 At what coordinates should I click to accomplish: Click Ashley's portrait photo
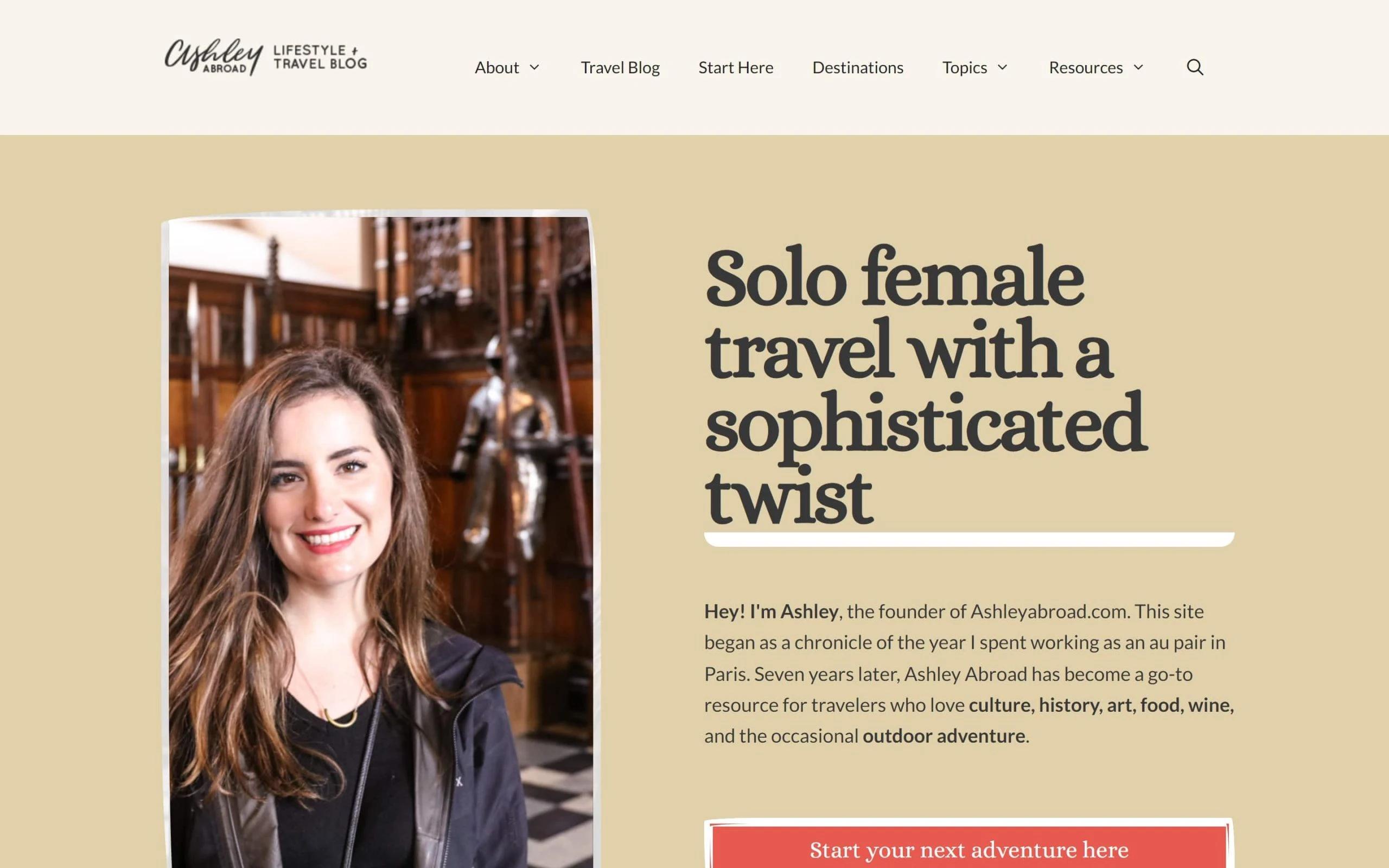[x=379, y=540]
